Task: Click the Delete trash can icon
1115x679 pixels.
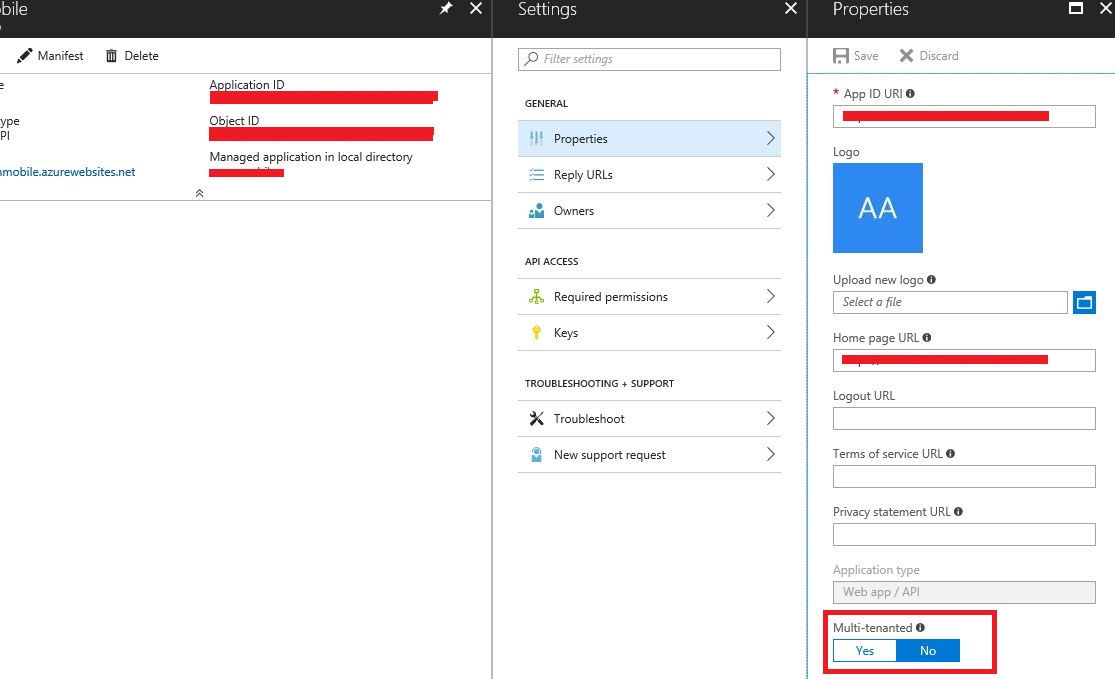Action: coord(112,55)
